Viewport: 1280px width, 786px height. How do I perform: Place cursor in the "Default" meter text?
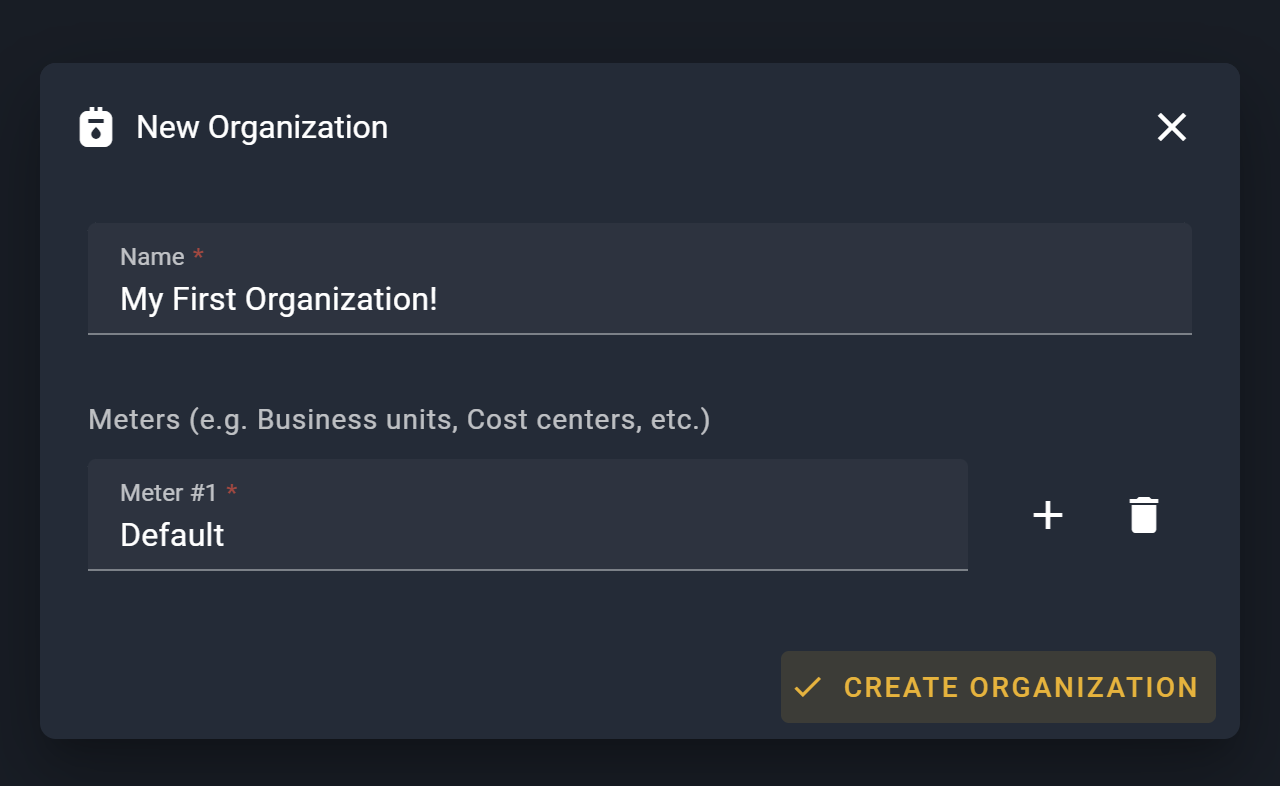coord(172,535)
